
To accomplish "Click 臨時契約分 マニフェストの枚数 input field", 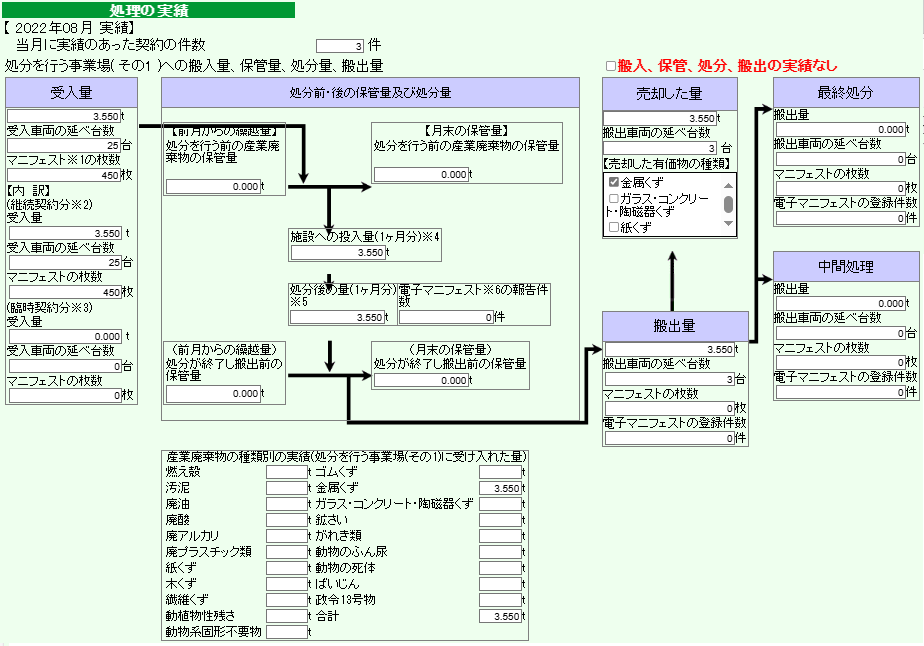I will pyautogui.click(x=65, y=395).
